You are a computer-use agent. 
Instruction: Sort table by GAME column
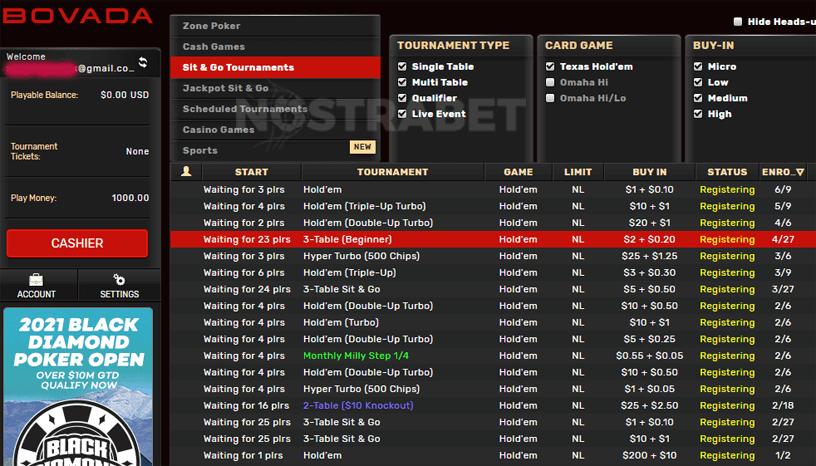click(518, 172)
